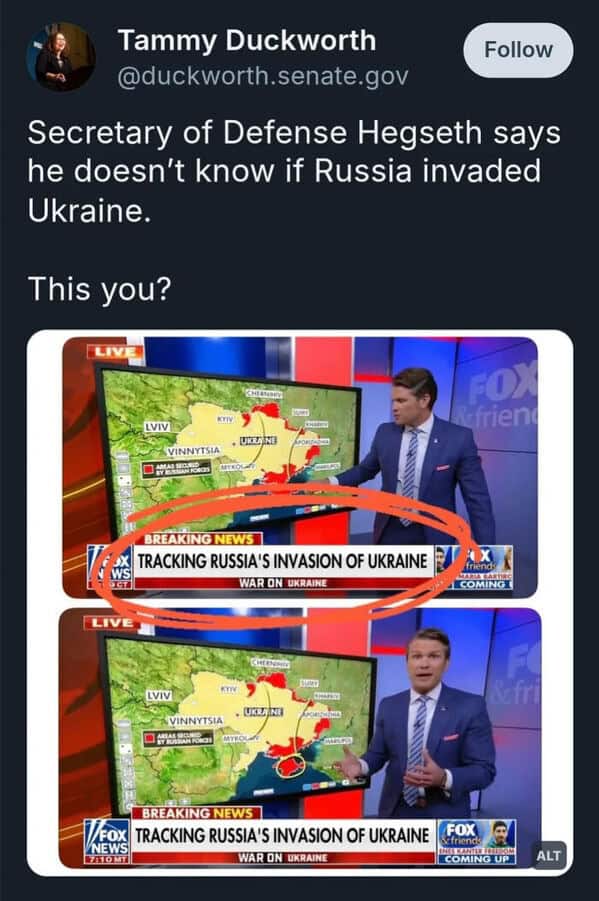Click the post text about Secretary Hegseth

pos(293,171)
